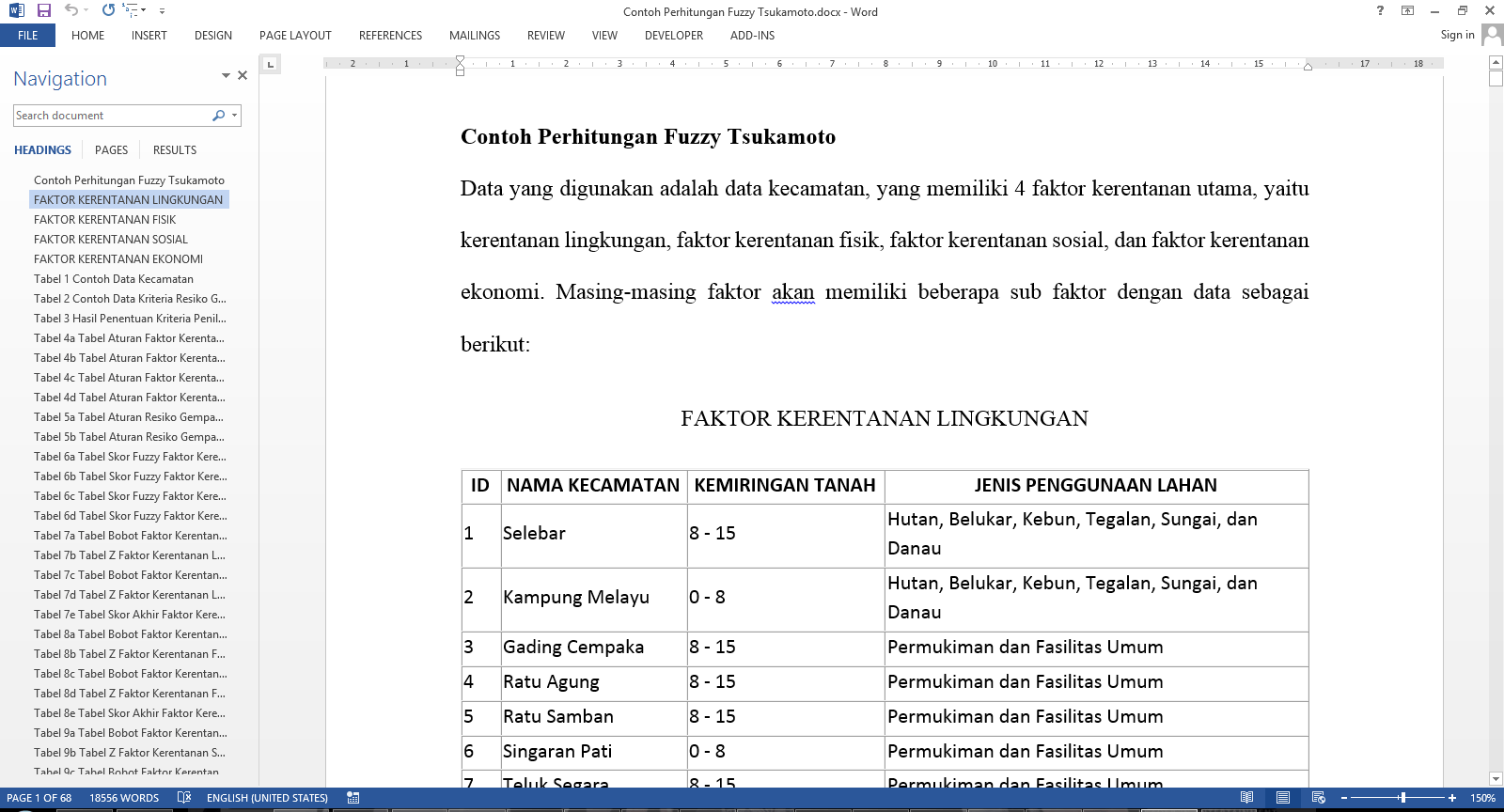The height and width of the screenshot is (812, 1504).
Task: Click the search magnifier in Navigation pane
Action: tap(218, 116)
